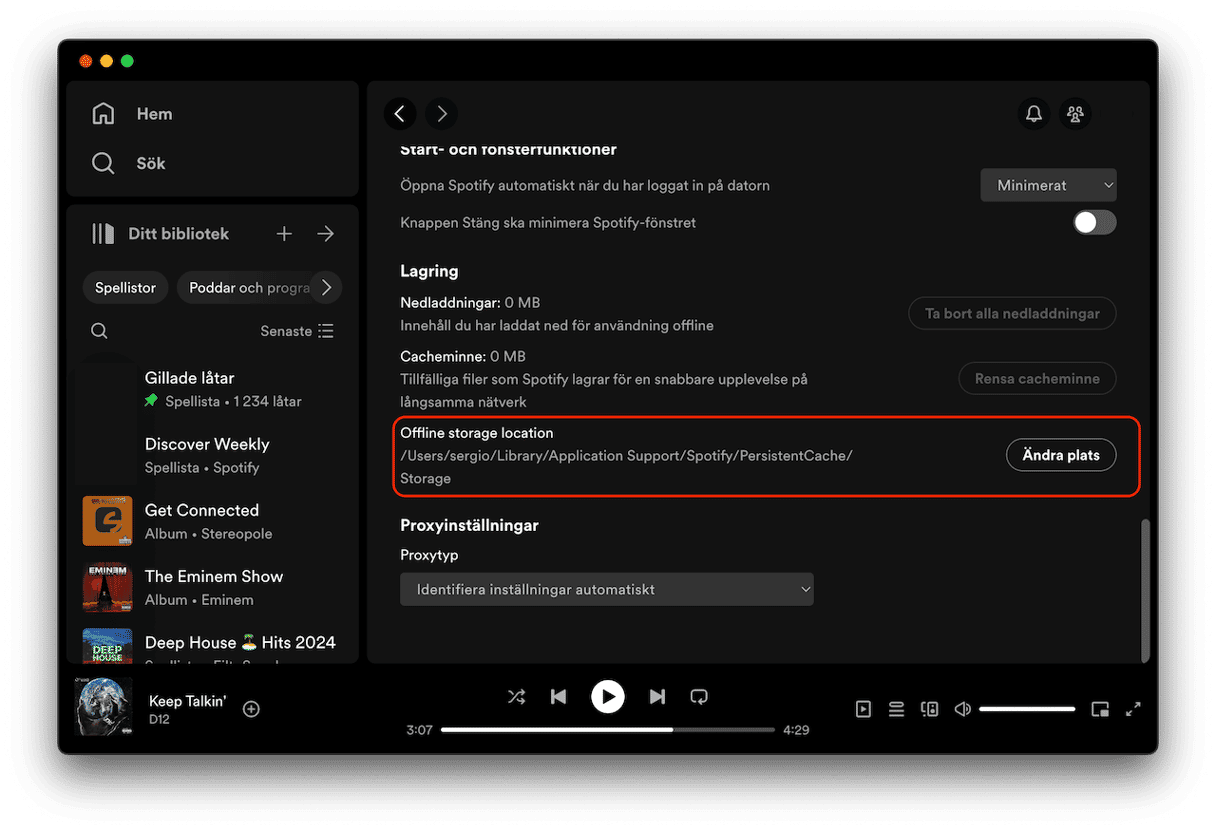Open Gillade låtar playlist
Image resolution: width=1216 pixels, height=831 pixels.
(x=212, y=388)
